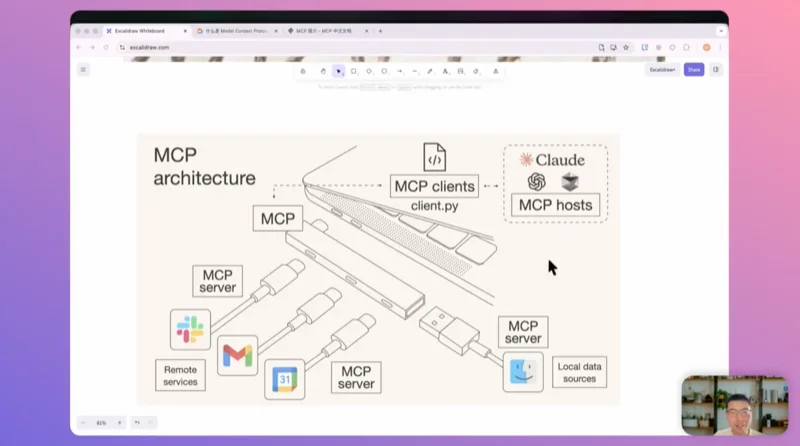Open the Excalidraw hamburger menu
The width and height of the screenshot is (800, 446).
[x=83, y=69]
